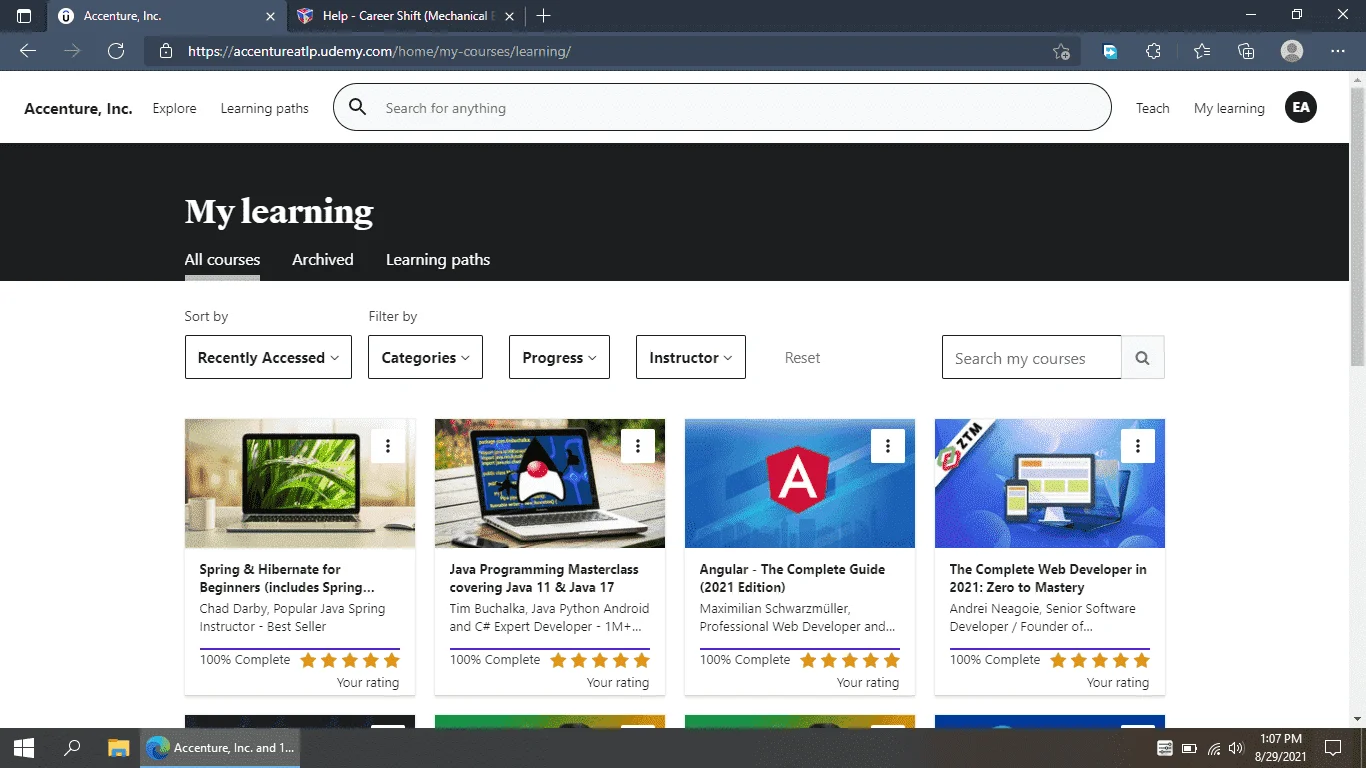The height and width of the screenshot is (768, 1366).
Task: Open the EA account avatar
Action: [1301, 108]
